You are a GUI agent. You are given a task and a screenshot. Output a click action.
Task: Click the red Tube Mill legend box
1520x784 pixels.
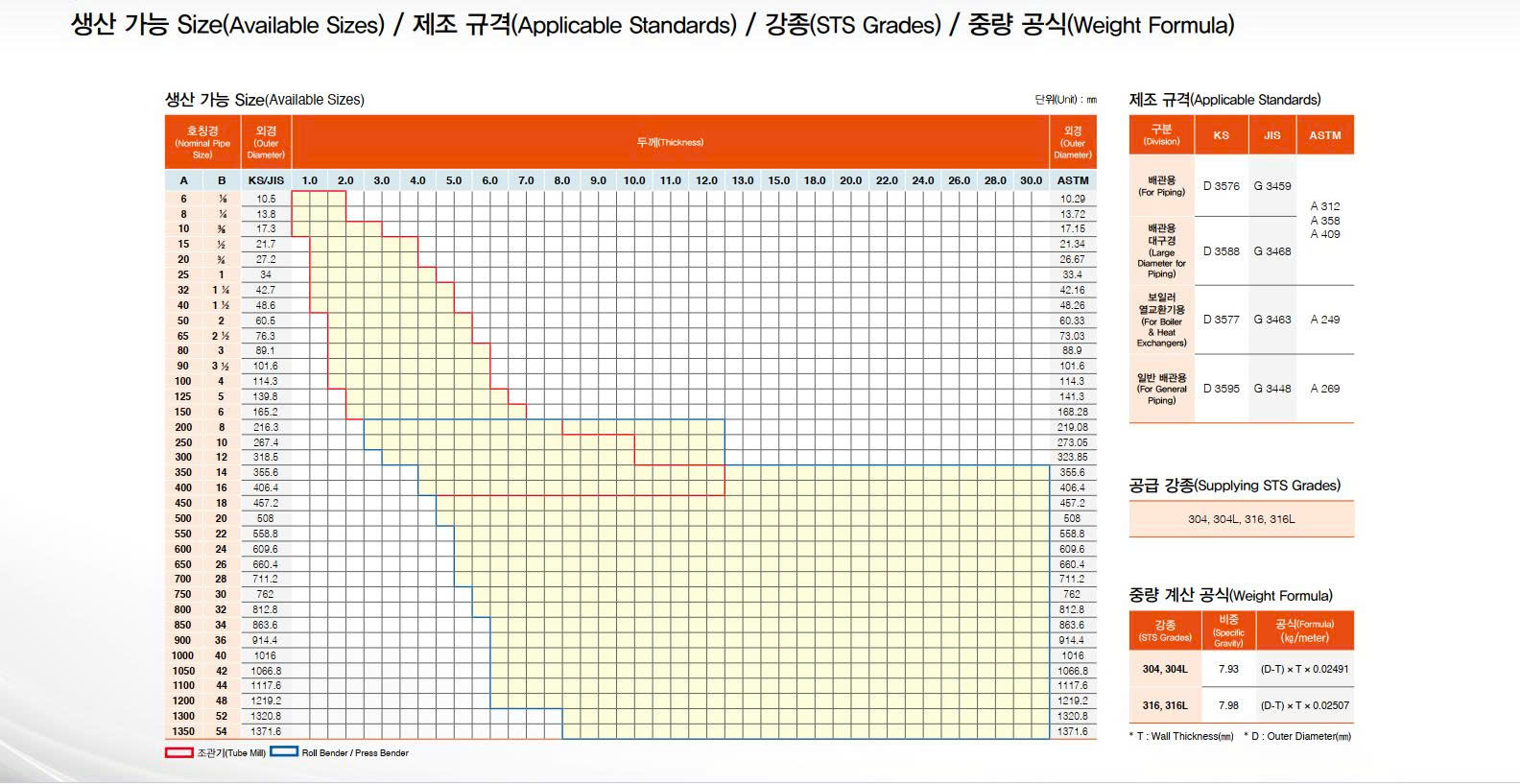tap(179, 752)
